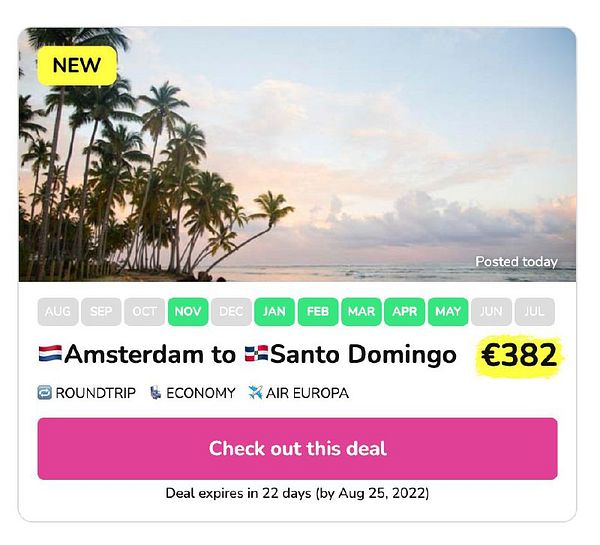Choose the APR month tag
600x545 pixels.
click(404, 312)
